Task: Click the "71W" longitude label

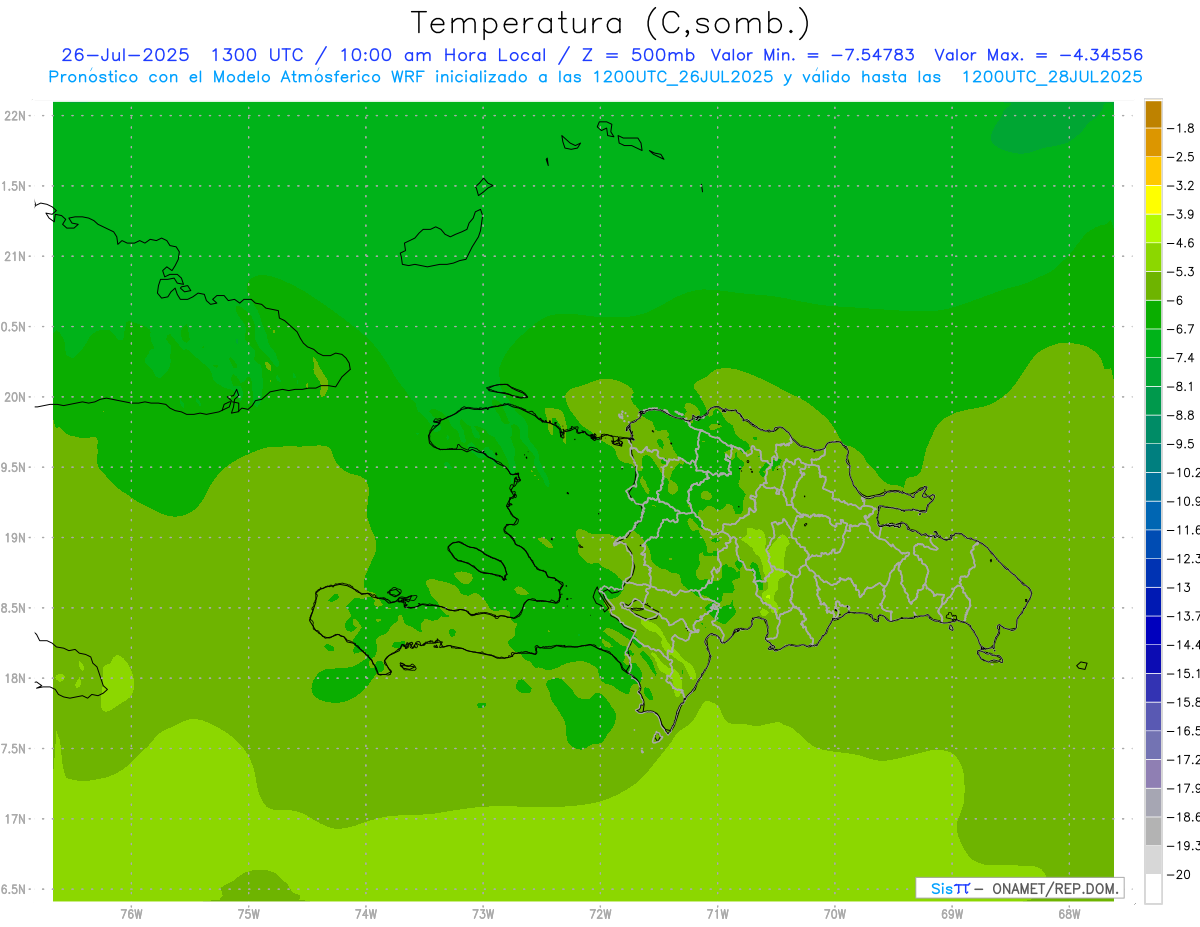Action: (717, 913)
